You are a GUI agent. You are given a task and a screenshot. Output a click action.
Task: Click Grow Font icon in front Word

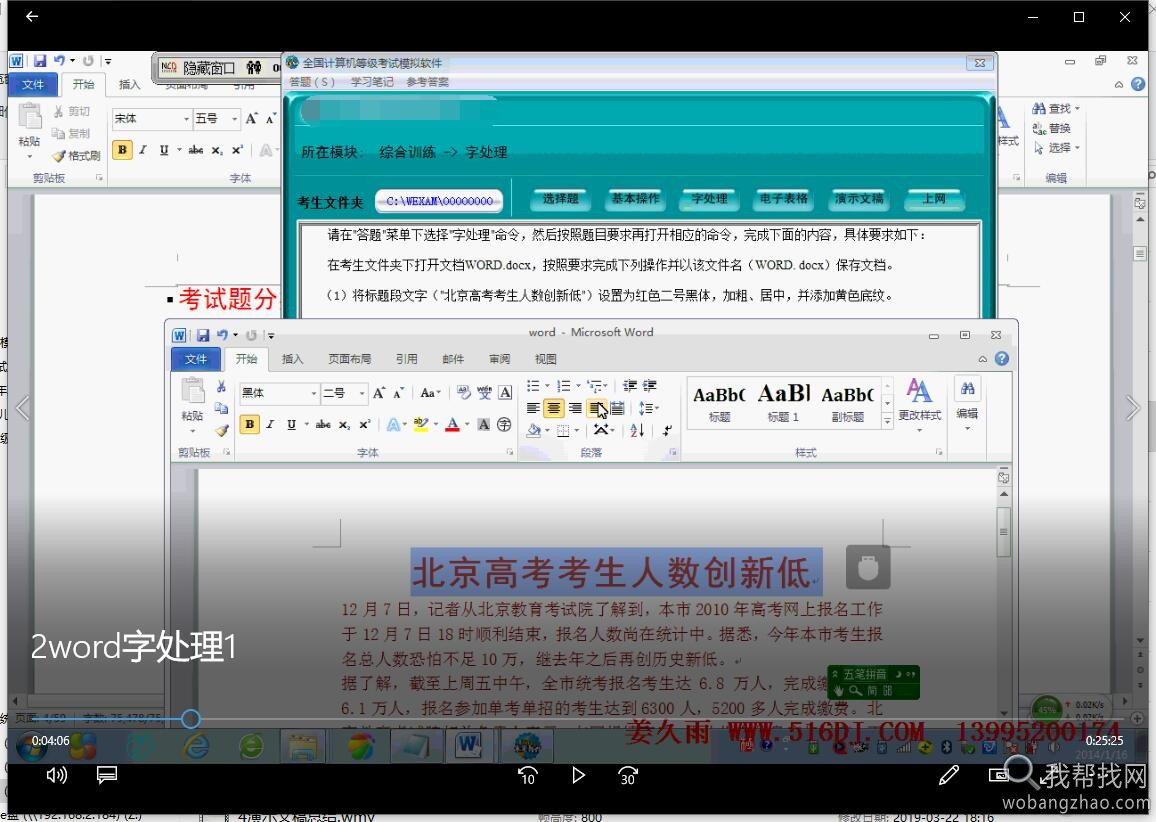379,393
